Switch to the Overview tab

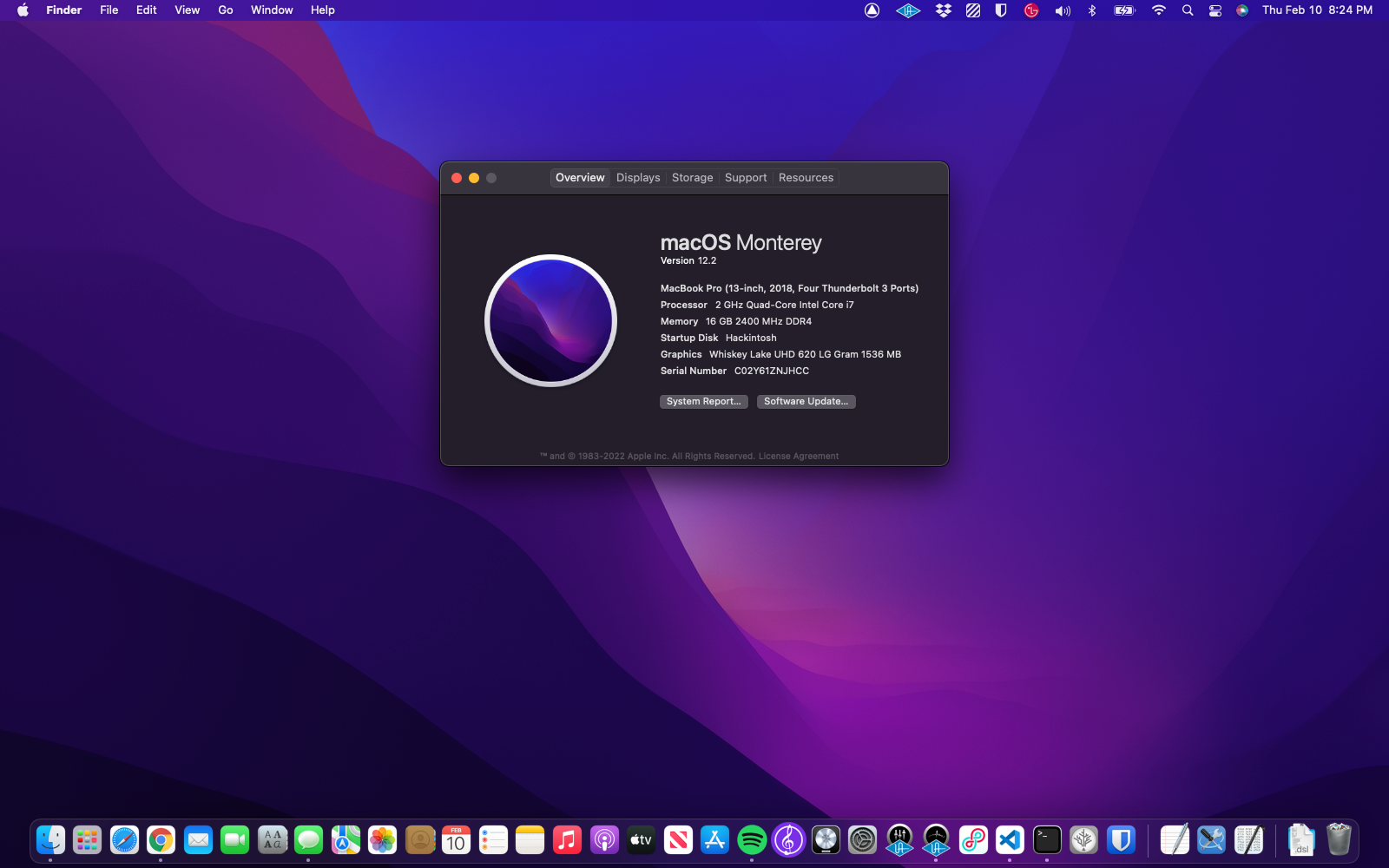[x=580, y=178]
